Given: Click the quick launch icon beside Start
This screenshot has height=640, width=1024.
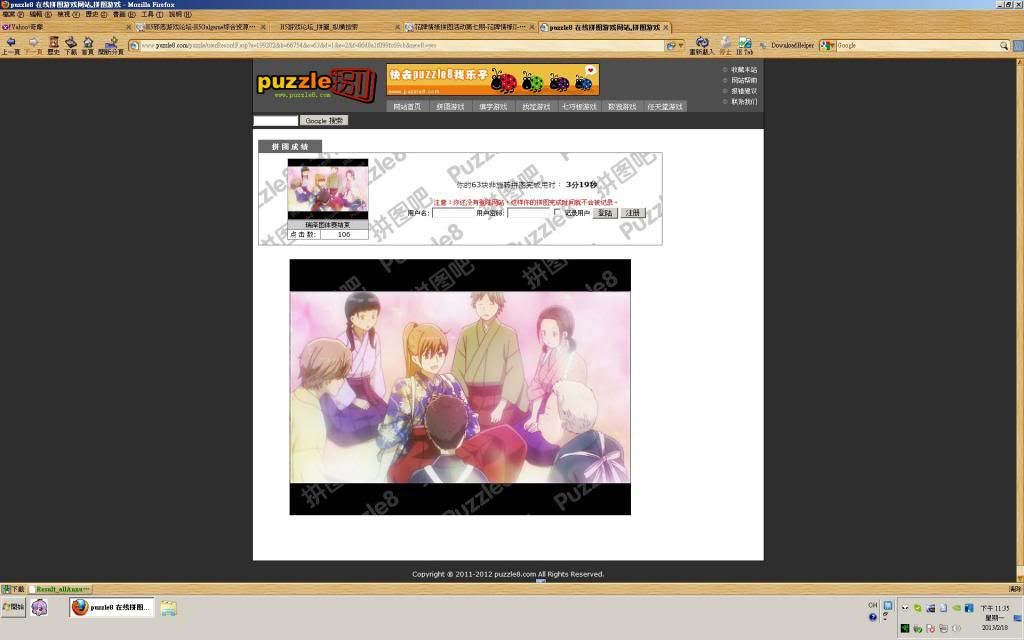Looking at the screenshot, I should coord(39,607).
